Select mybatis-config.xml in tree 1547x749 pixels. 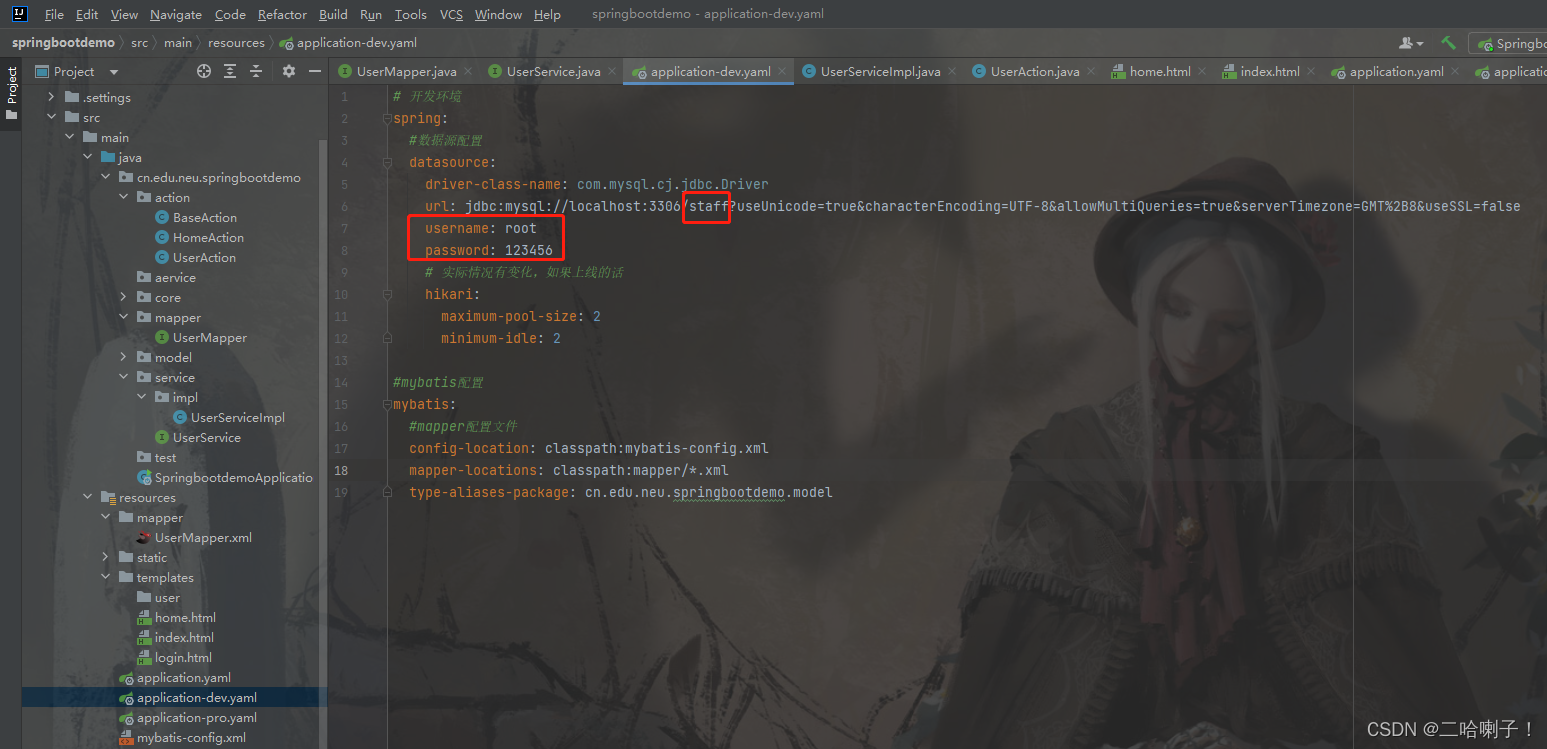coord(191,737)
